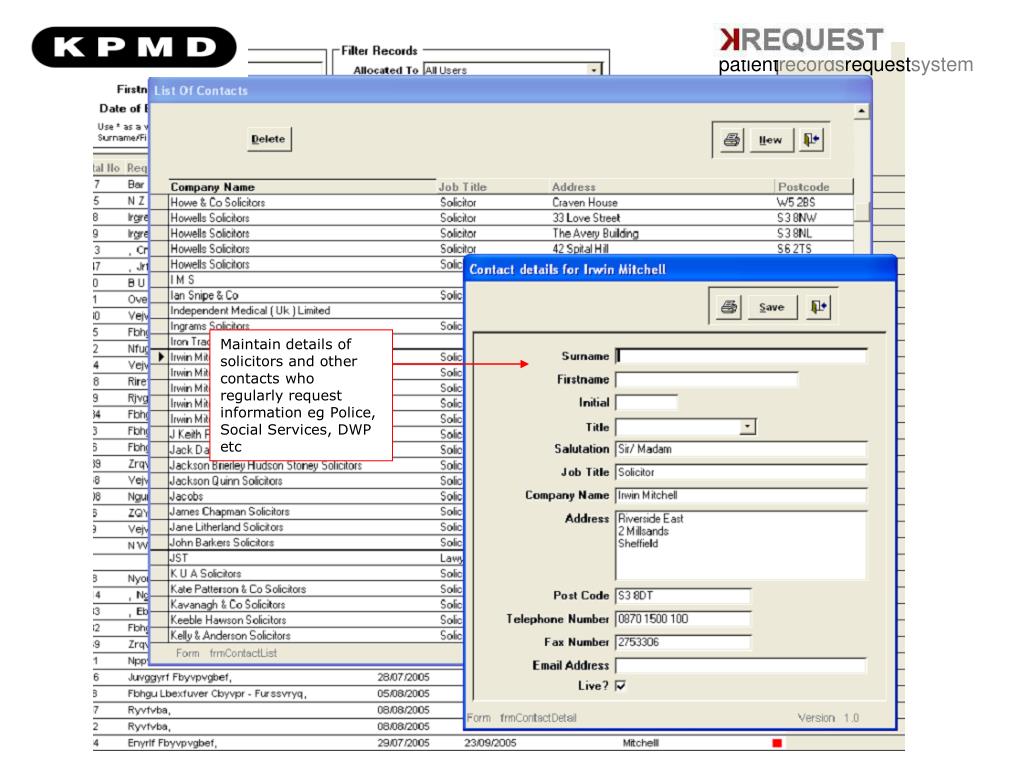This screenshot has width=1024, height=768.
Task: Click the New contact button
Action: coord(771,140)
